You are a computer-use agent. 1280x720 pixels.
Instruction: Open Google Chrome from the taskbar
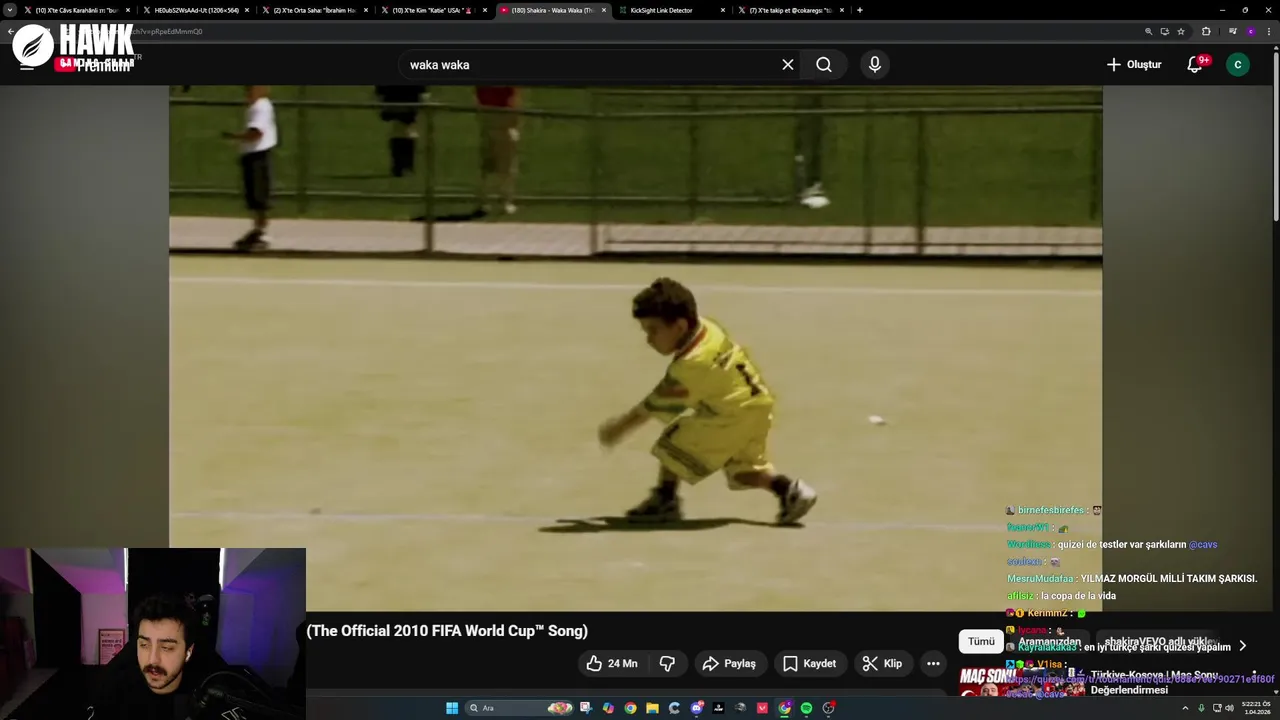(630, 708)
